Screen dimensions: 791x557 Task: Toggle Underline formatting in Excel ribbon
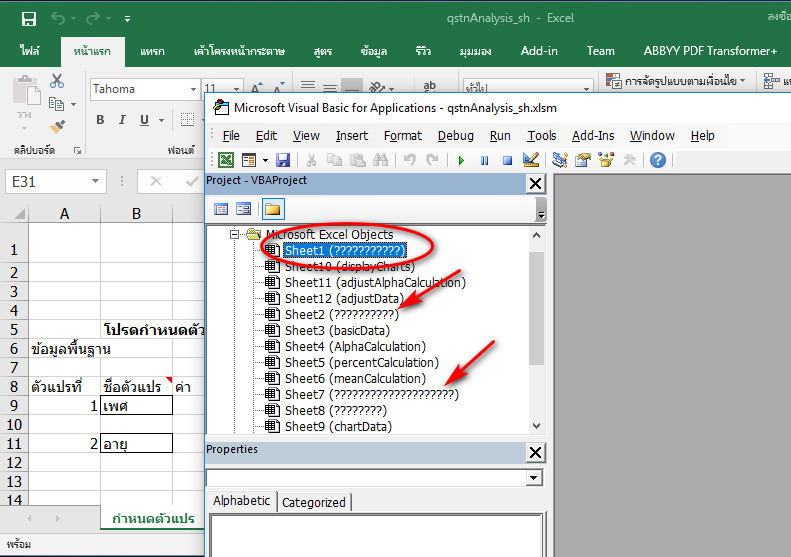pyautogui.click(x=144, y=120)
